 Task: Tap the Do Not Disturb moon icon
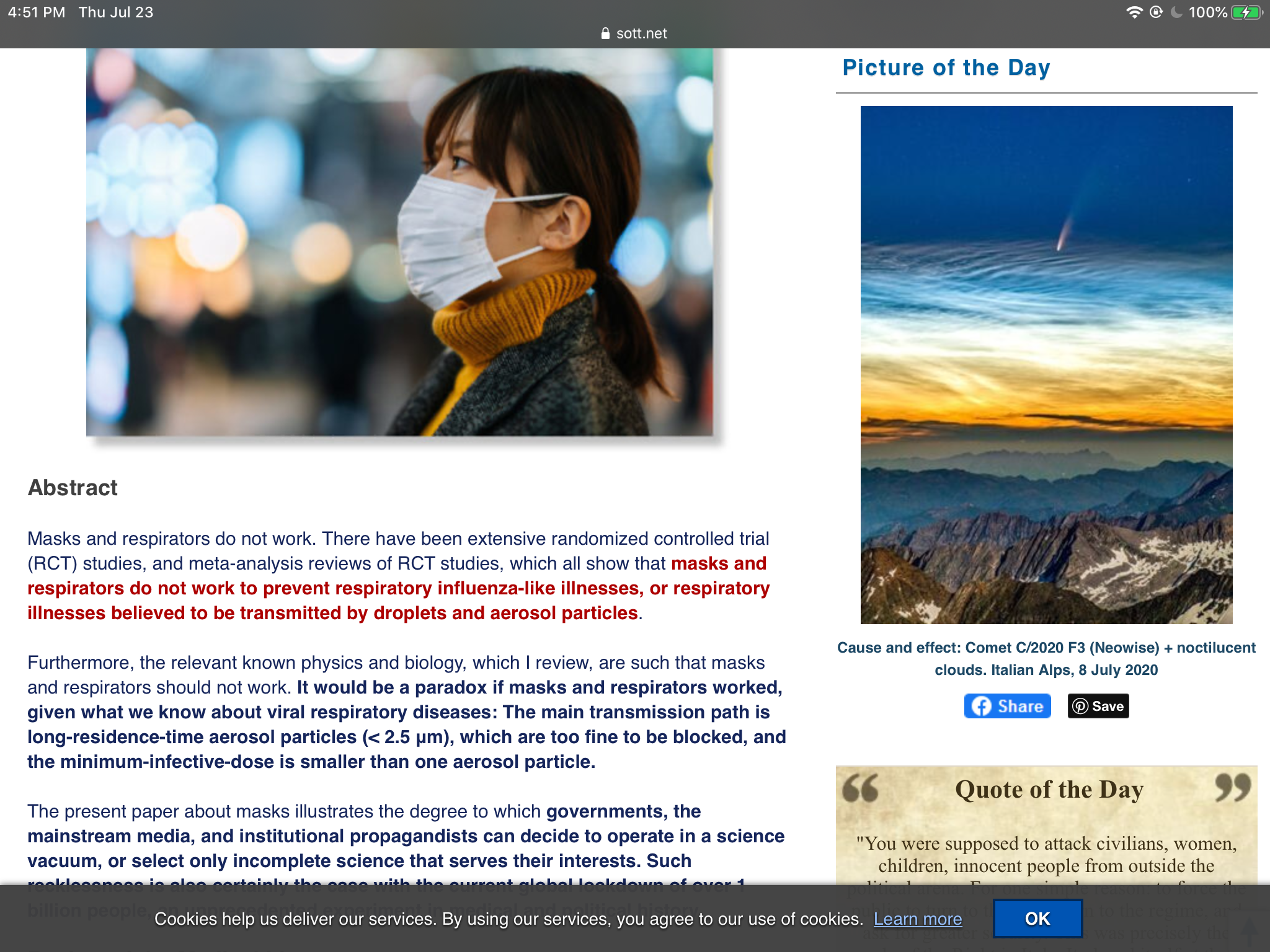[1176, 12]
